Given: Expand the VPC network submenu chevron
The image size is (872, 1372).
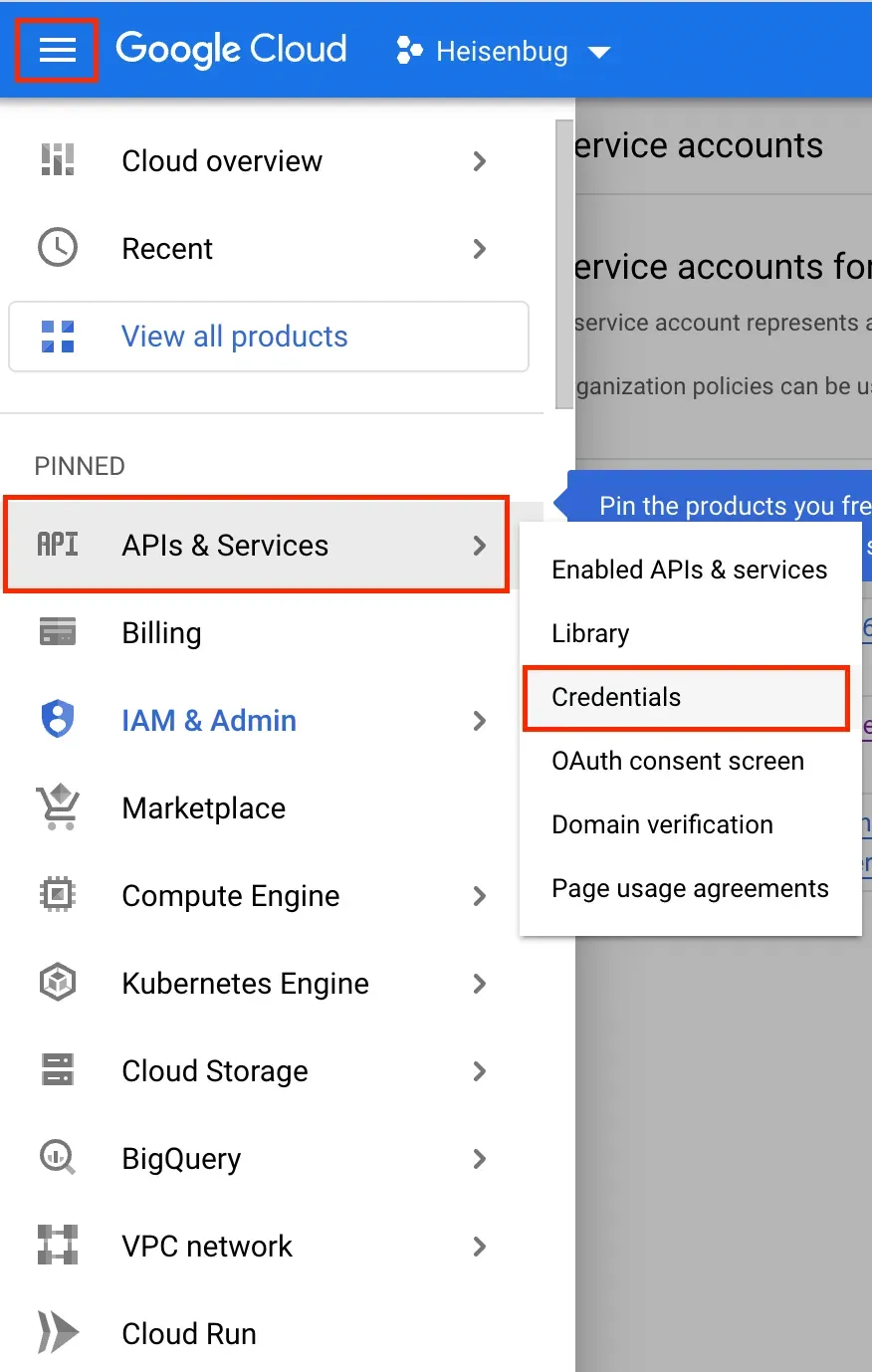Looking at the screenshot, I should (x=480, y=1247).
